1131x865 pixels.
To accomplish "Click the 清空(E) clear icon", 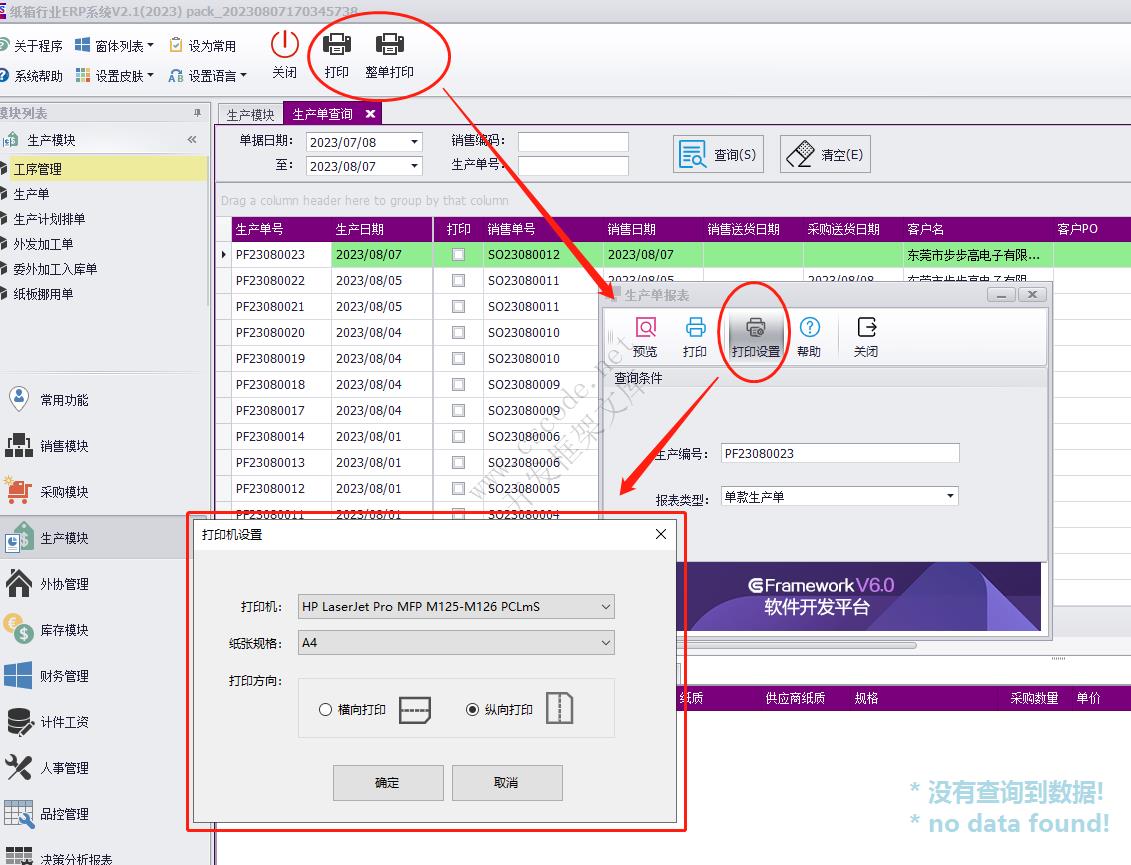I will point(824,152).
